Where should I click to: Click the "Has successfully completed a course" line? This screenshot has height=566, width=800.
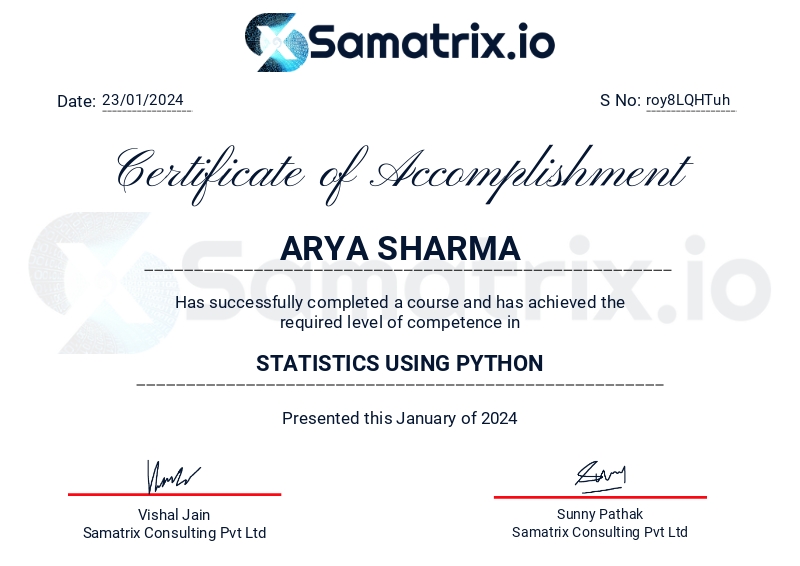400,302
